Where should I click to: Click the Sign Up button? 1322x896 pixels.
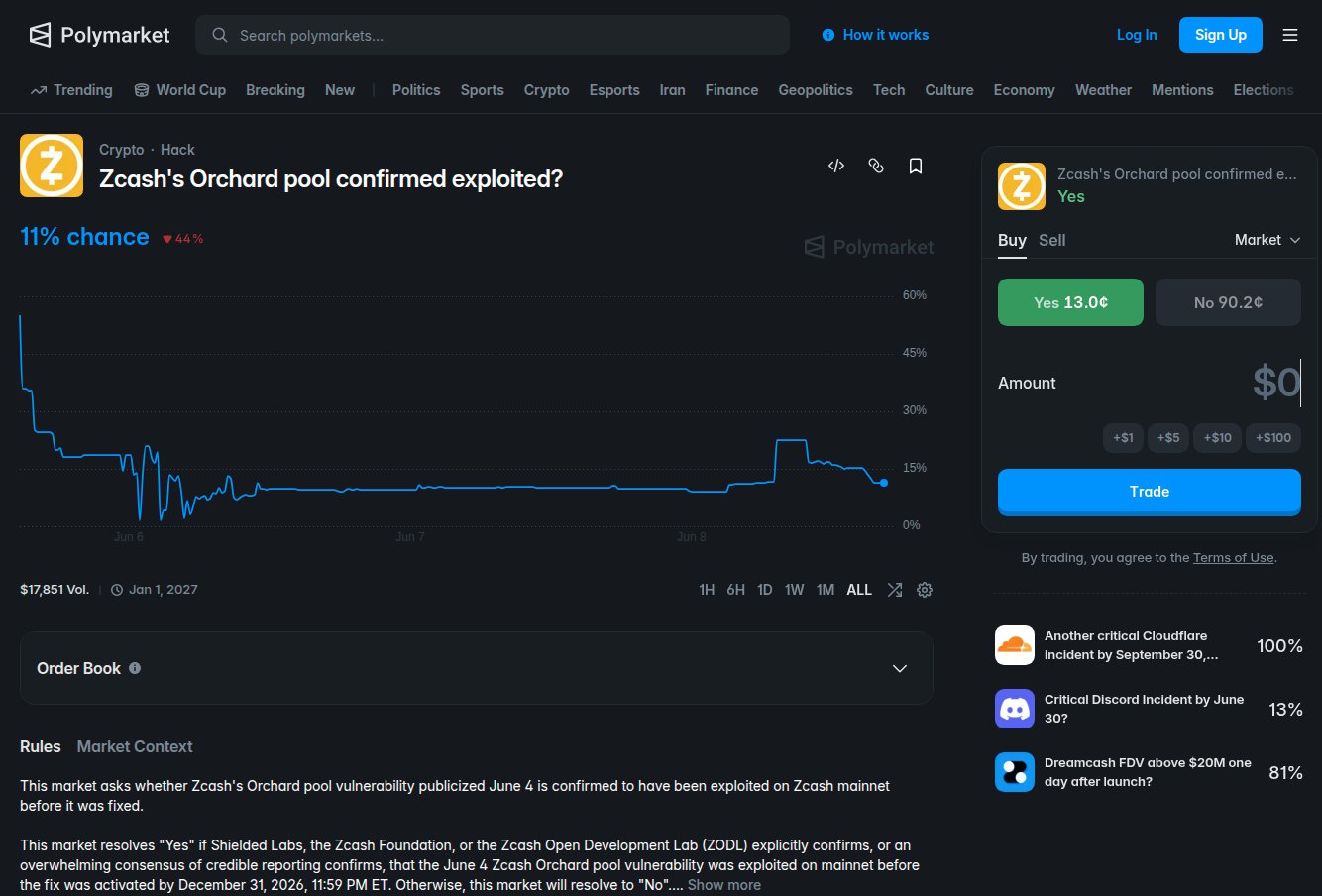coord(1221,35)
